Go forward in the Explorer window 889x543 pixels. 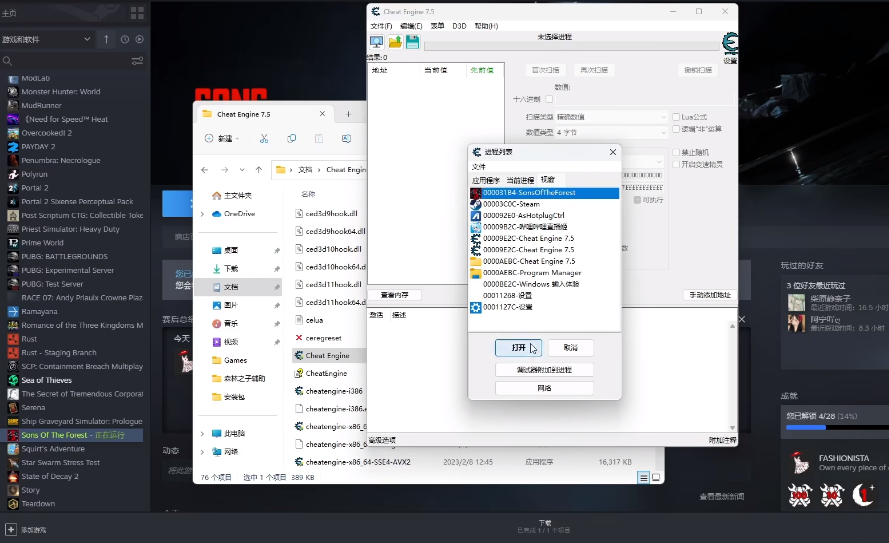point(225,169)
